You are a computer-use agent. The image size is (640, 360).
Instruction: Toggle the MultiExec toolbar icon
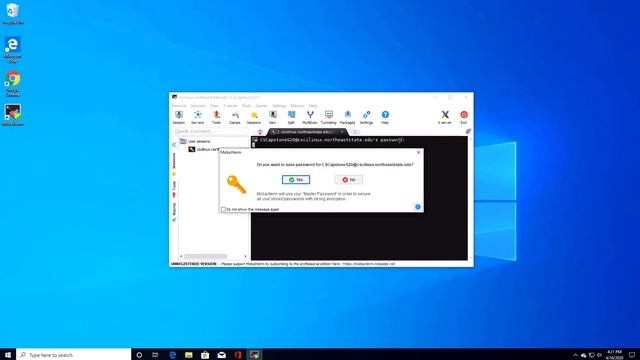tap(310, 117)
